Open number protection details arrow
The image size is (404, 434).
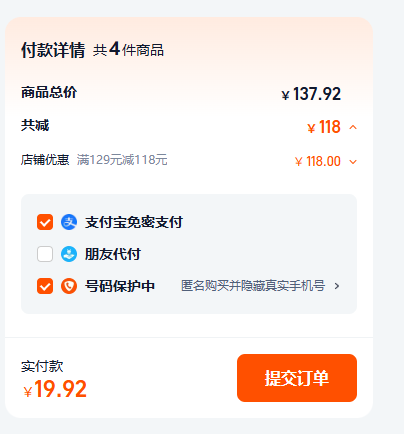coord(337,286)
